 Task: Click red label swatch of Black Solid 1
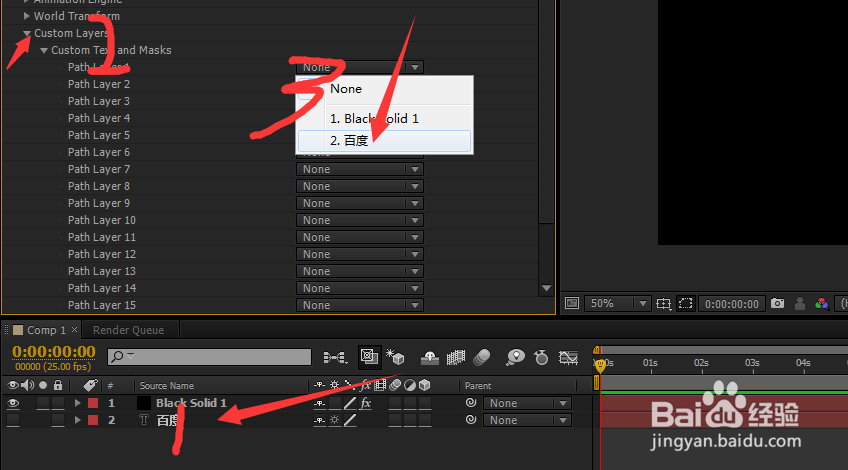(93, 403)
